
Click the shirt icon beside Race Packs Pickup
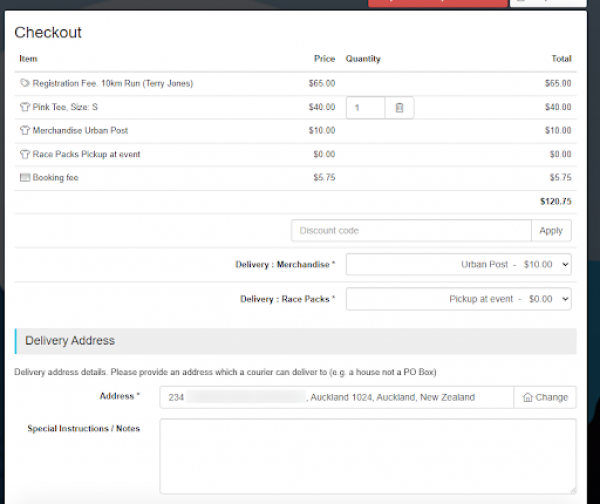24,155
